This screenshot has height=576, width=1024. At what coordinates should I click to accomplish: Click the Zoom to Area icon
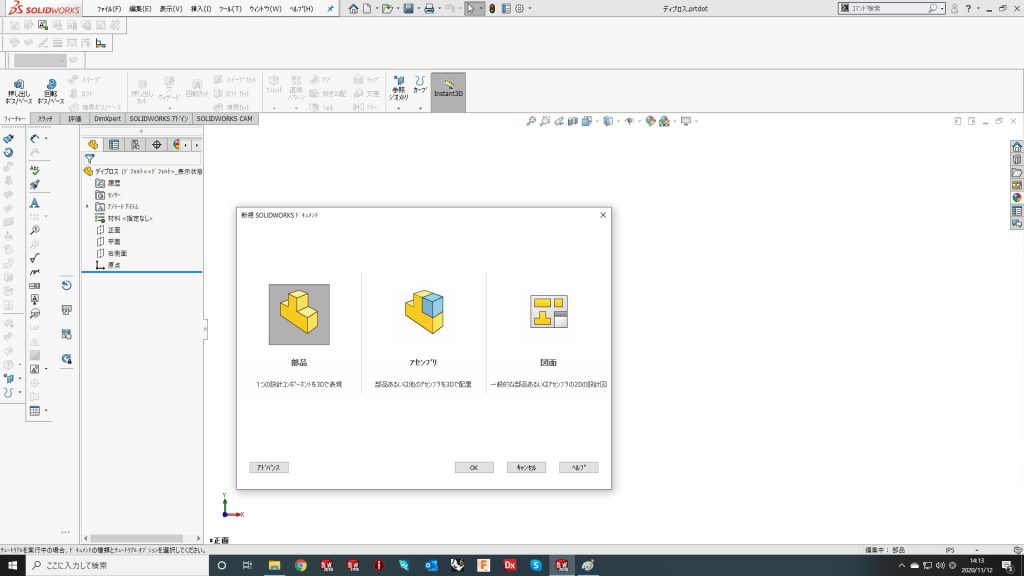pos(545,121)
